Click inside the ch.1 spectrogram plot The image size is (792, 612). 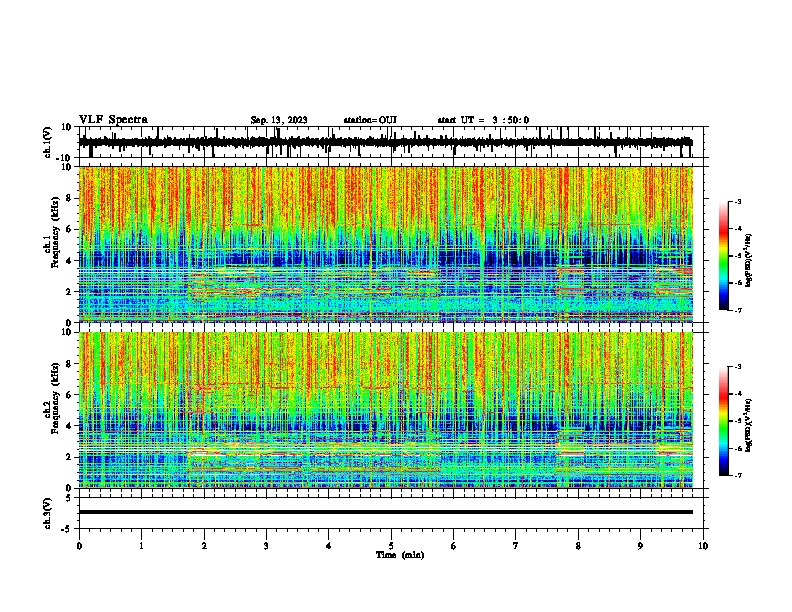coord(386,244)
